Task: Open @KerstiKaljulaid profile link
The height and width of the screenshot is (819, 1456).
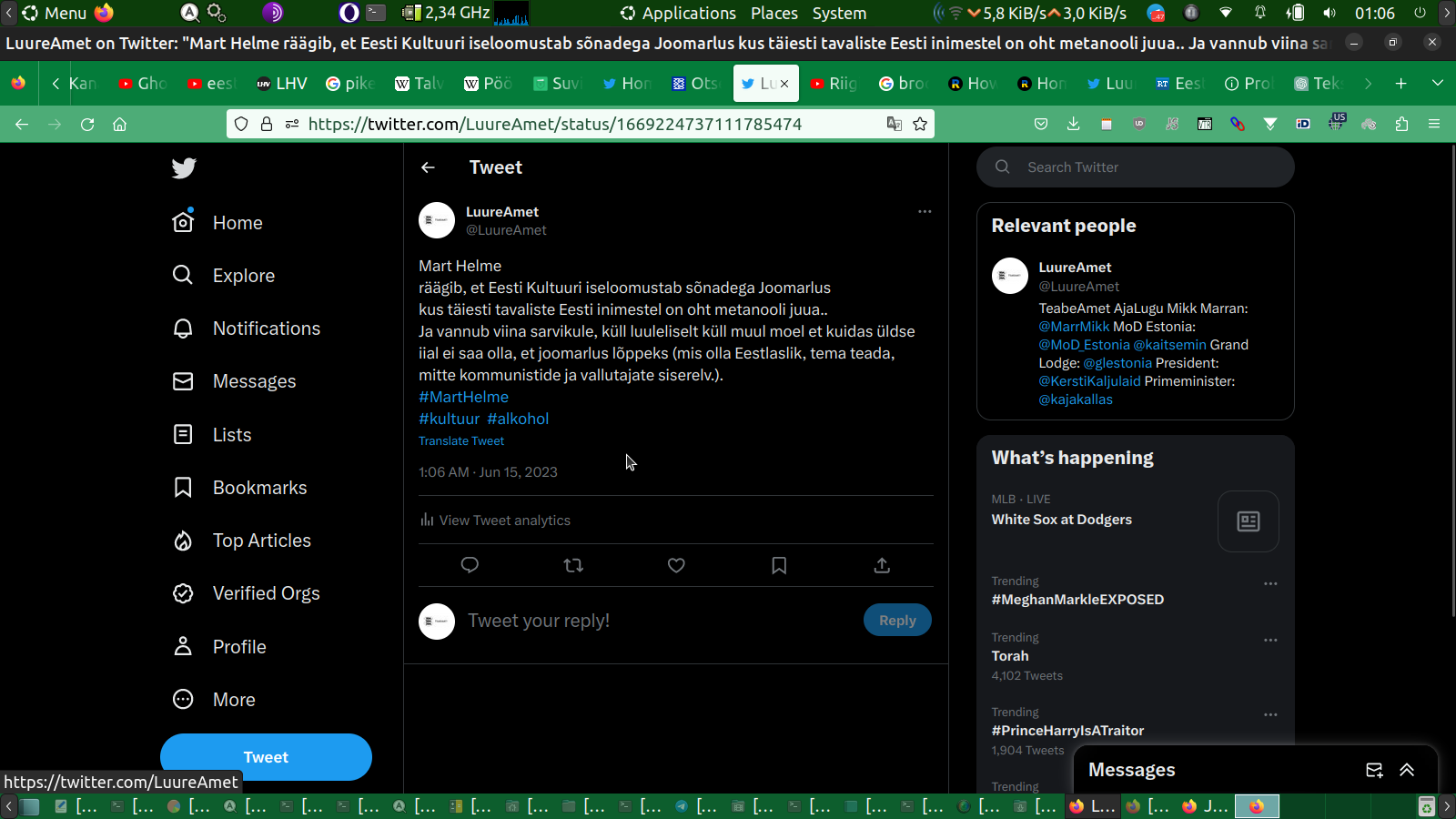Action: 1089,381
